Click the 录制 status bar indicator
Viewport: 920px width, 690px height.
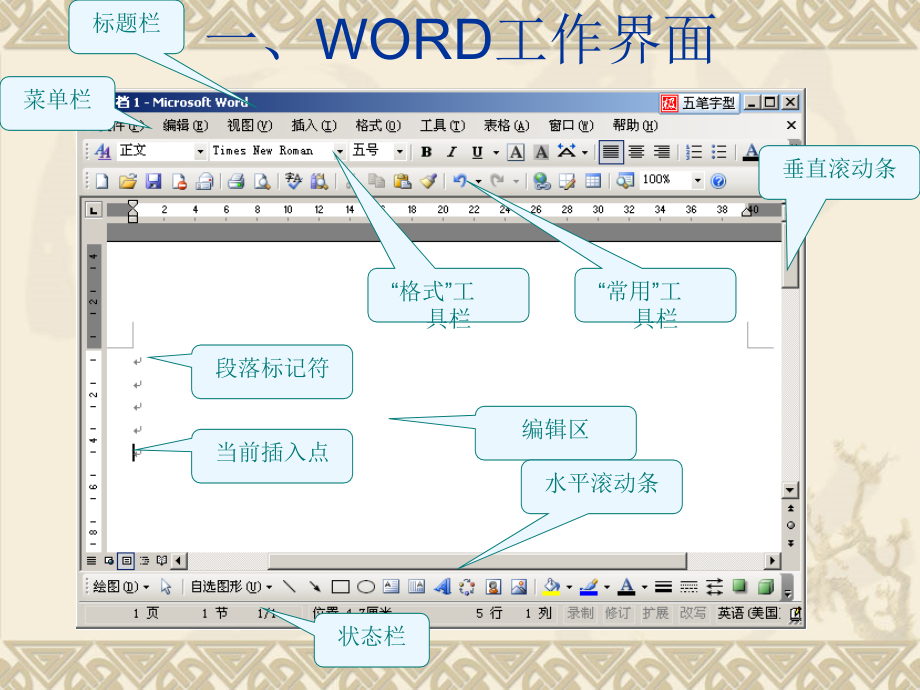[580, 613]
